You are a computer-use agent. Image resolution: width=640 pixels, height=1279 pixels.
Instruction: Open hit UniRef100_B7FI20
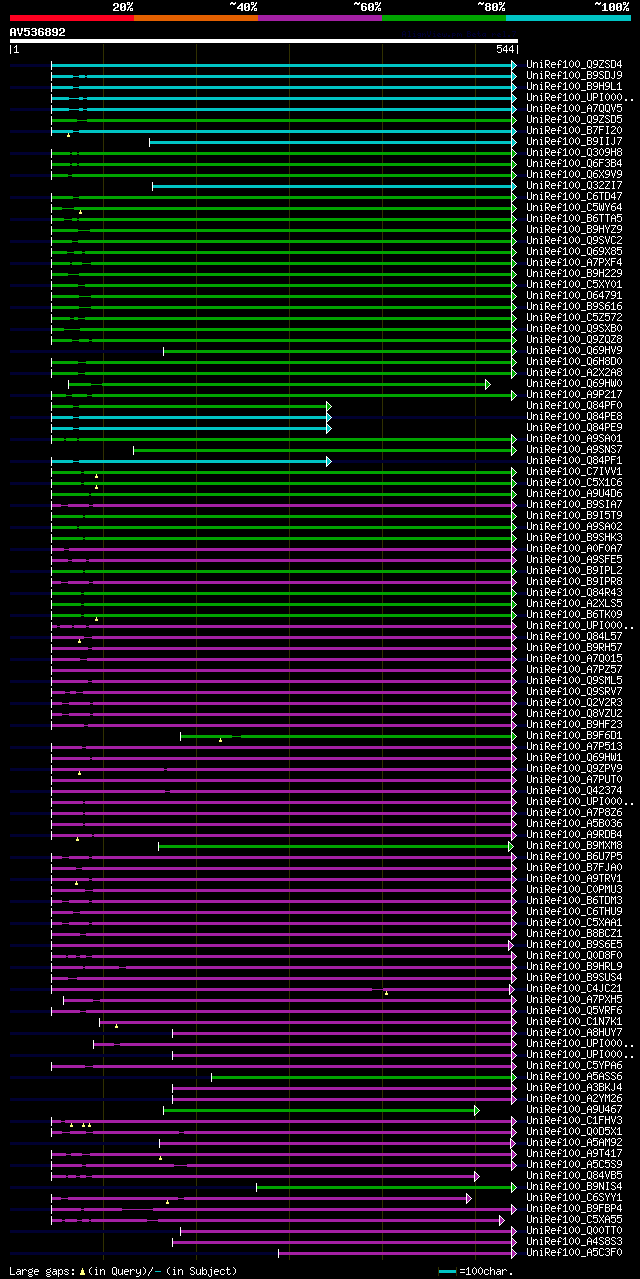[x=574, y=131]
